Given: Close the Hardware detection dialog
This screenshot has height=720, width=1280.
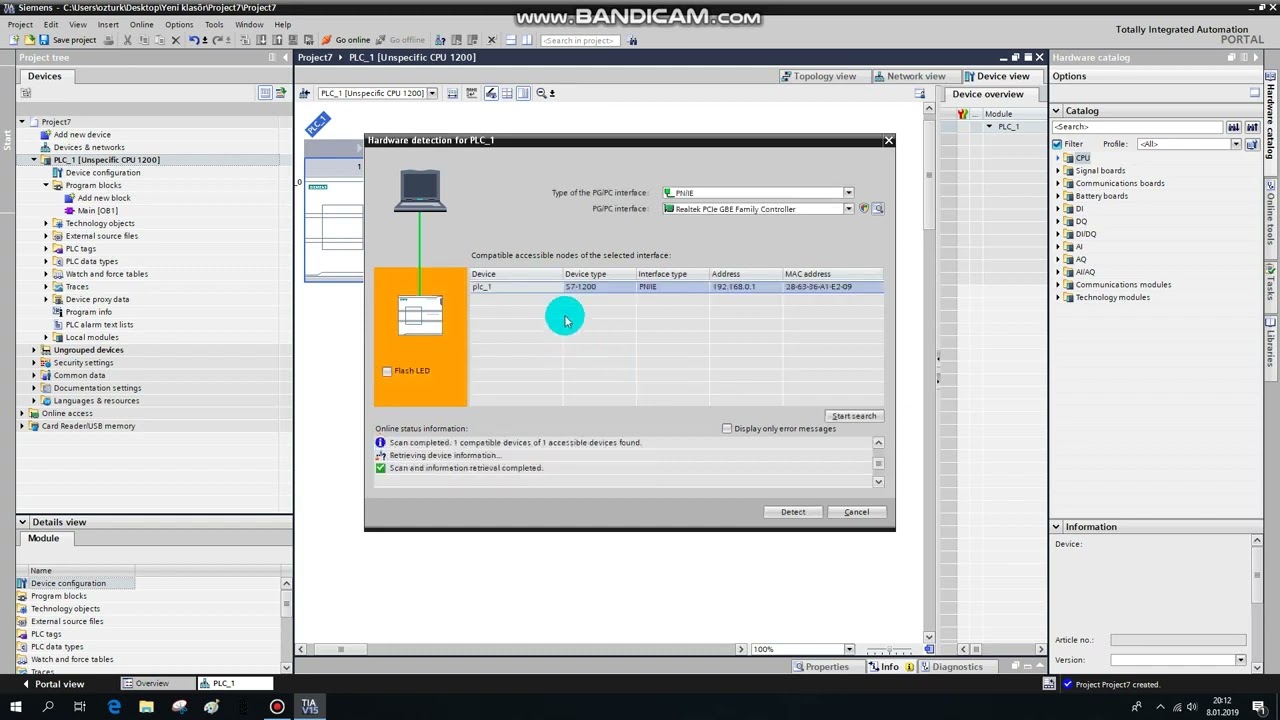Looking at the screenshot, I should (x=888, y=140).
